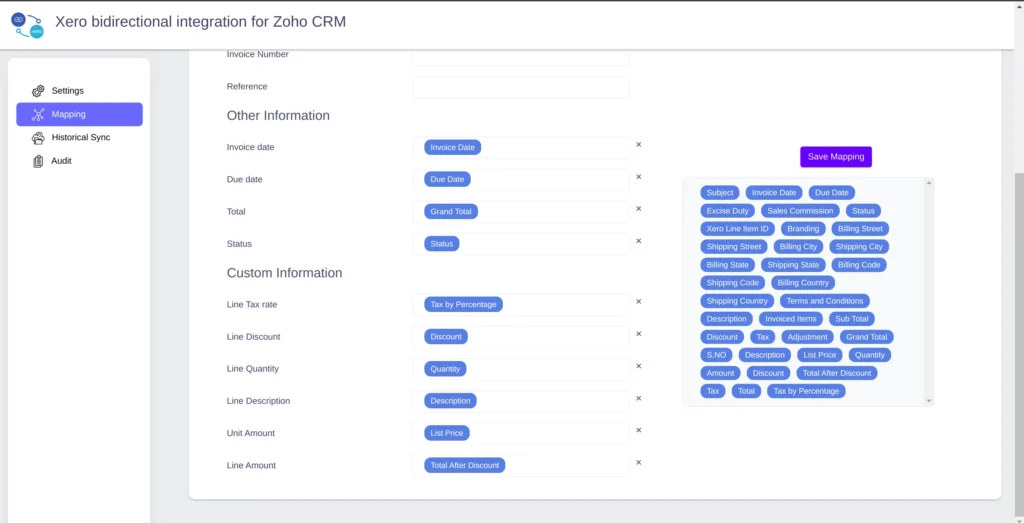Click the Total After Discount chip in Line Amount
1024x523 pixels.
(x=464, y=466)
